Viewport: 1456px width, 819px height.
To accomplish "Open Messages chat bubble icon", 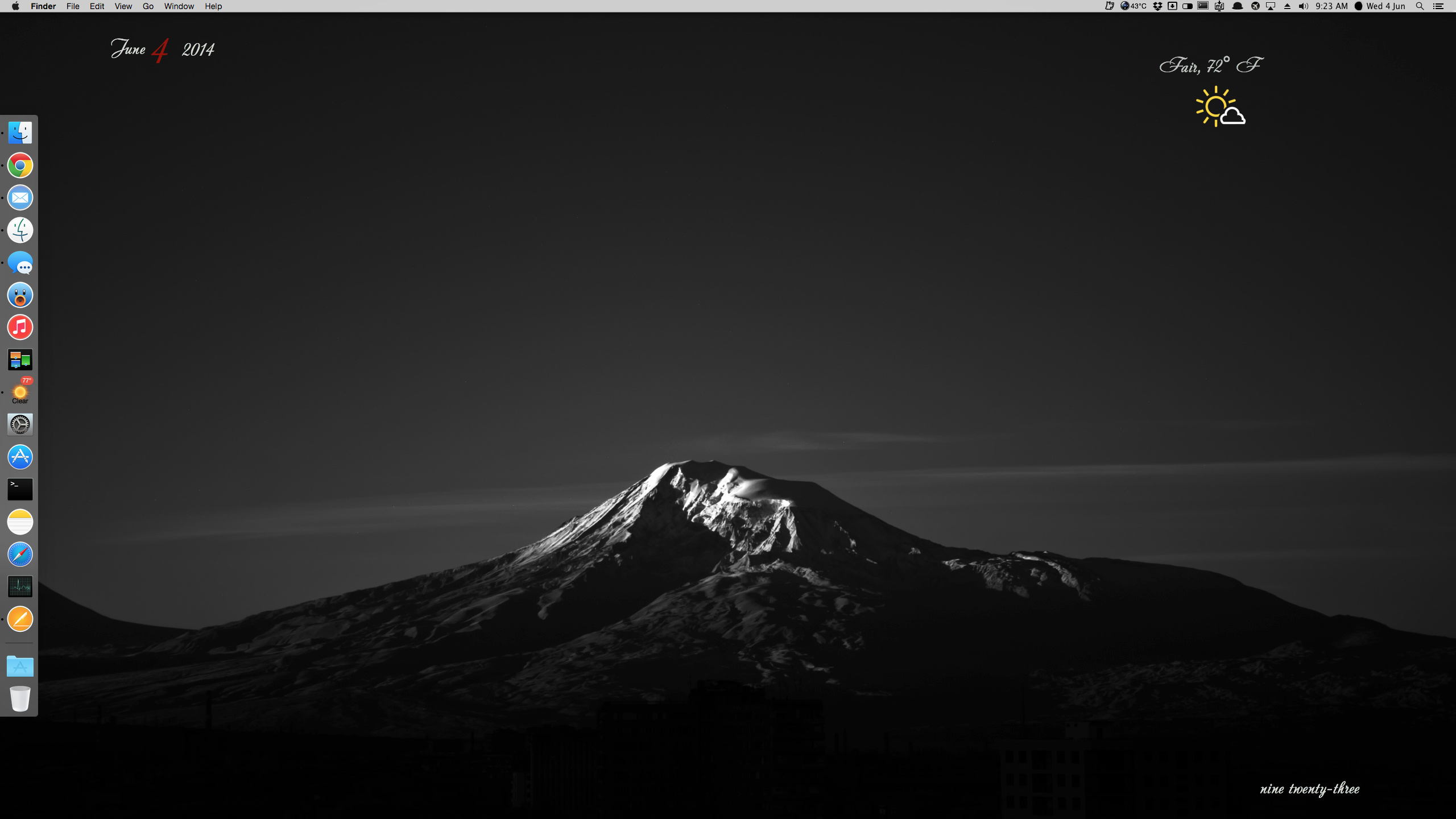I will [x=20, y=263].
